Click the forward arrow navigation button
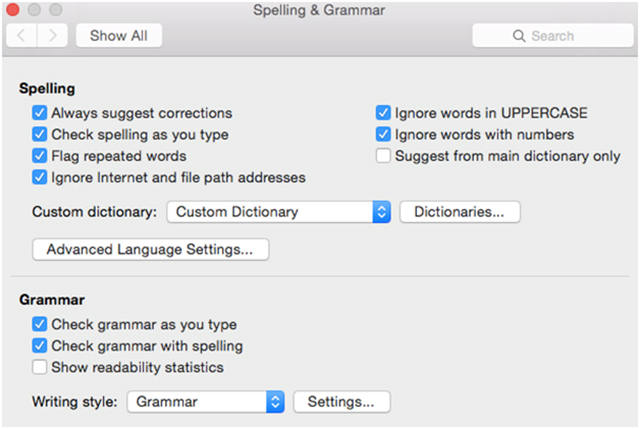Screen dimensions: 640x429 [53, 36]
